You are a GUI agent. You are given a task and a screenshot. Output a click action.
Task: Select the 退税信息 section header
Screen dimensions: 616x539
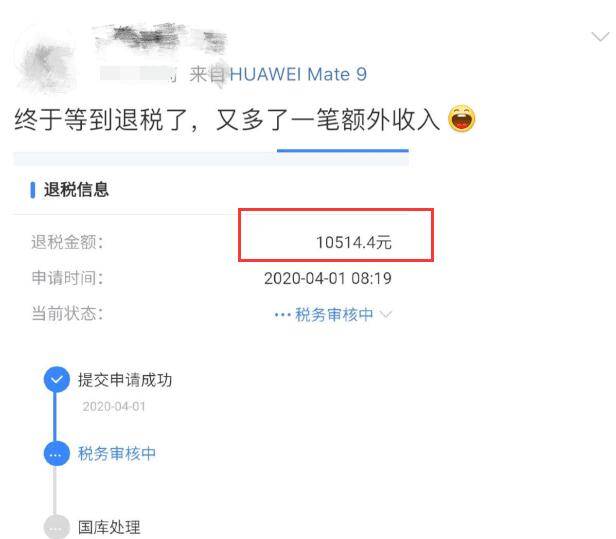pos(76,190)
